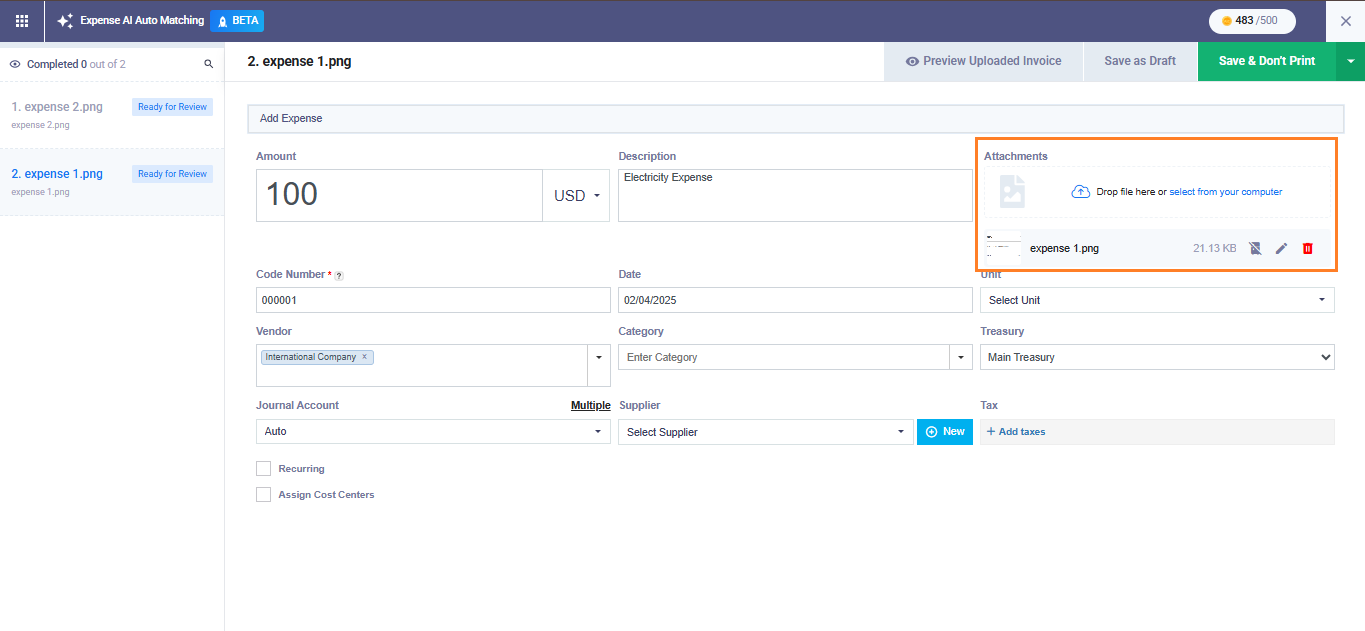Click the hide-attachment icon beside 21.13 KB

point(1255,248)
